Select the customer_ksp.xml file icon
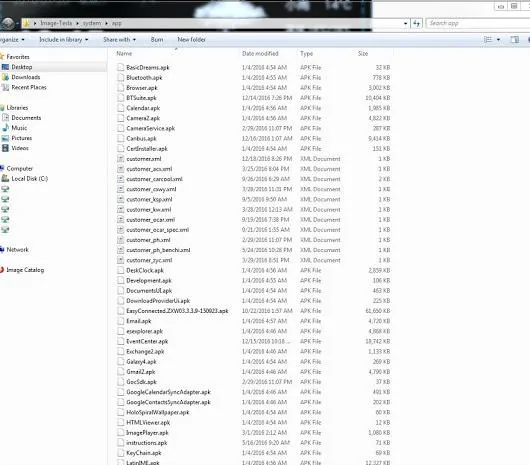This screenshot has height=465, width=530. click(120, 199)
